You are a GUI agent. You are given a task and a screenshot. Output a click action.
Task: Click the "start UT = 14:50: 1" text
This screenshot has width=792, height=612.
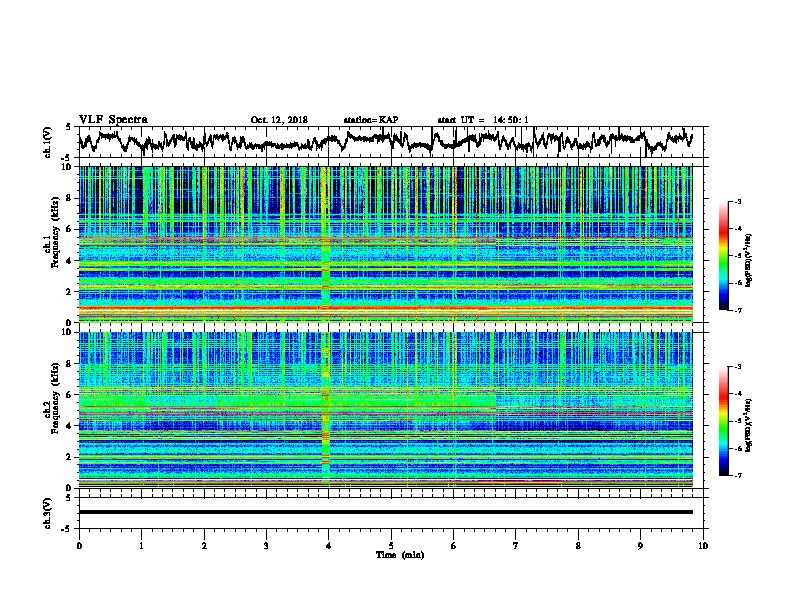(483, 120)
